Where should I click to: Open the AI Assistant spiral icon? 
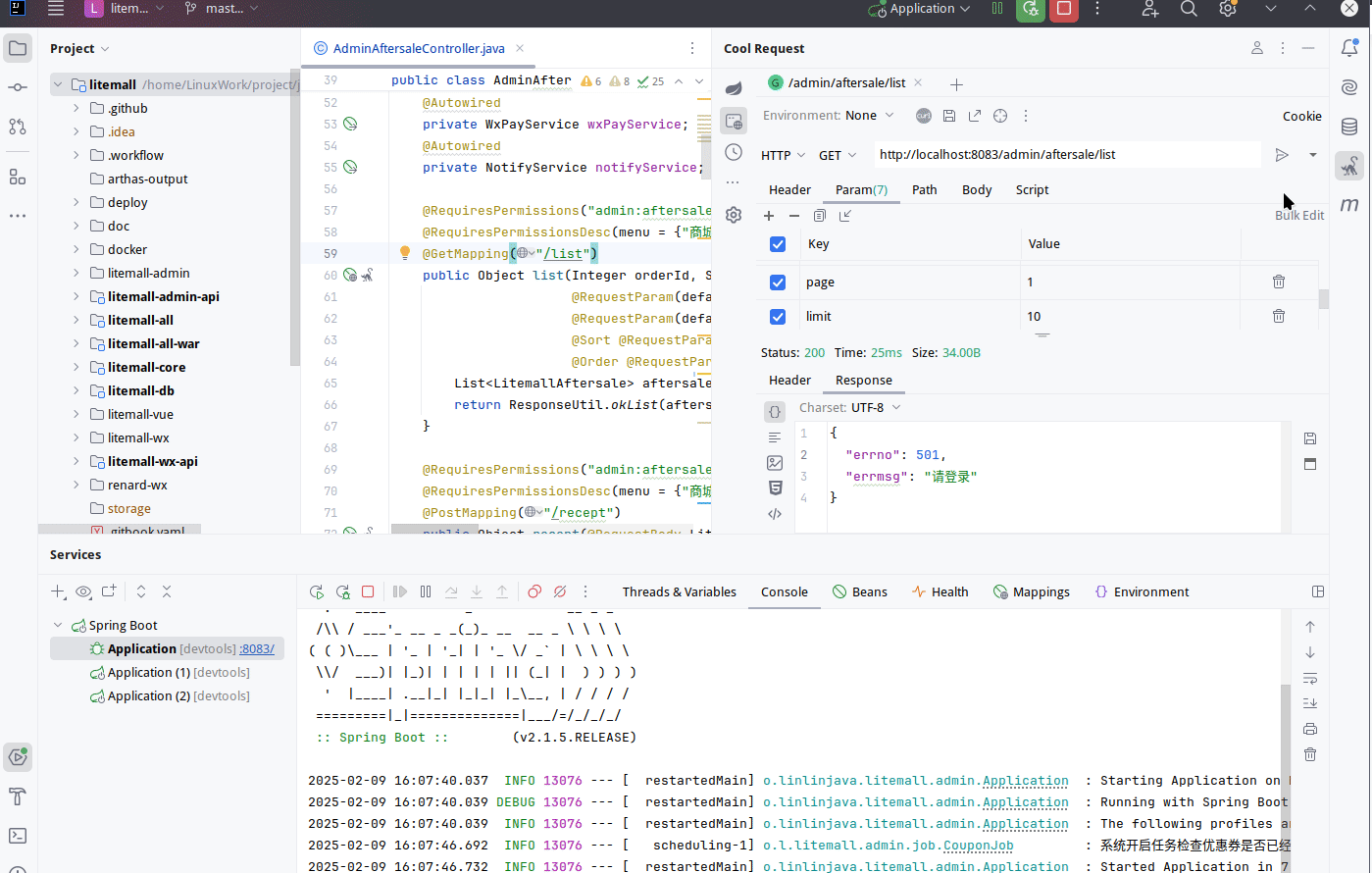[1350, 87]
